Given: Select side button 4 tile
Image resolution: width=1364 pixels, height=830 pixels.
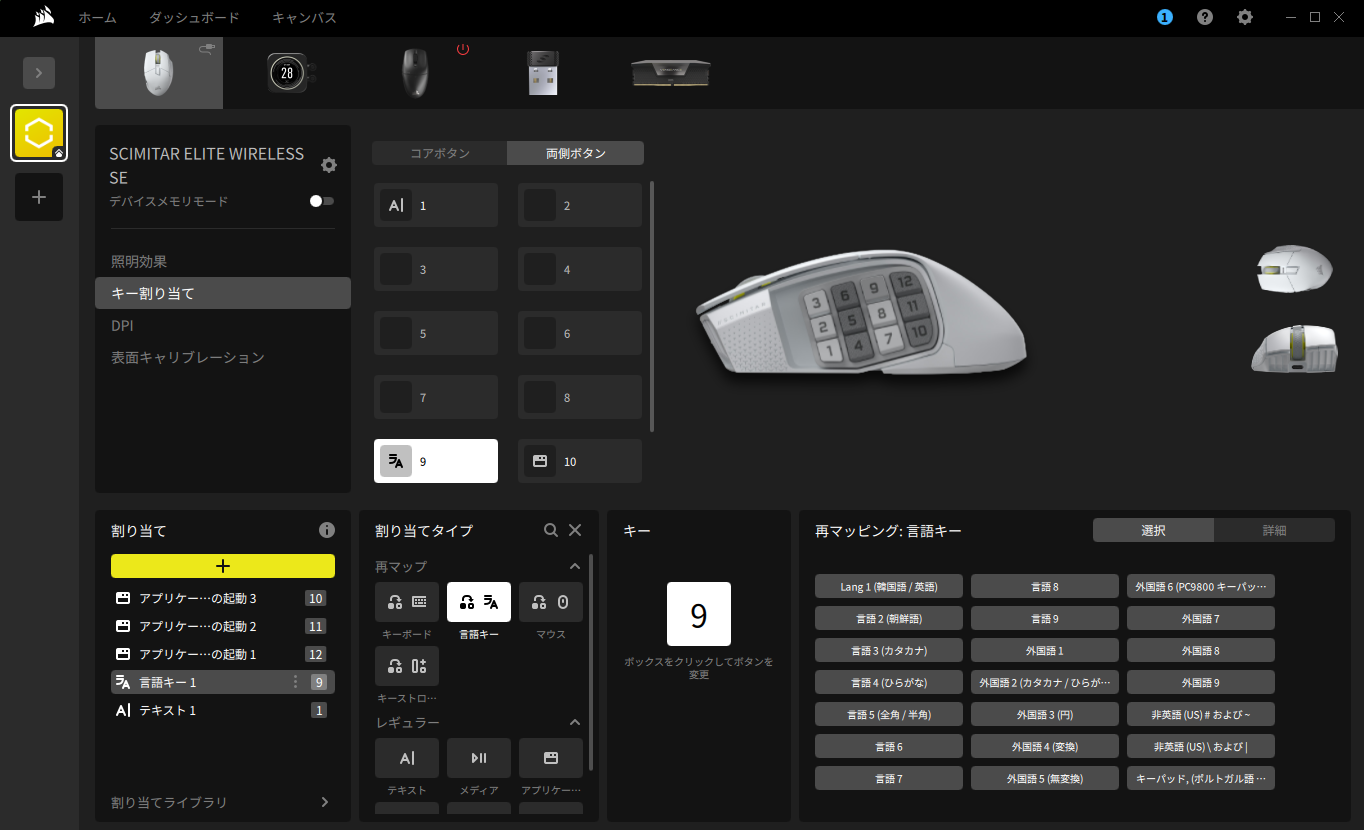Looking at the screenshot, I should (580, 269).
